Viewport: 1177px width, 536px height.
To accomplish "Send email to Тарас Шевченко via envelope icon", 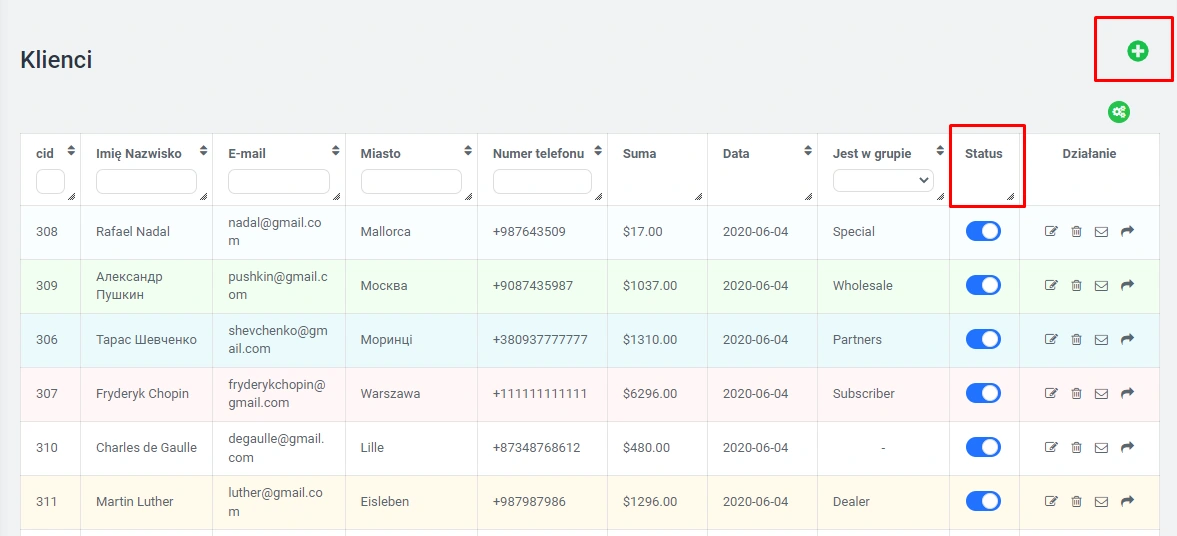I will [1101, 340].
